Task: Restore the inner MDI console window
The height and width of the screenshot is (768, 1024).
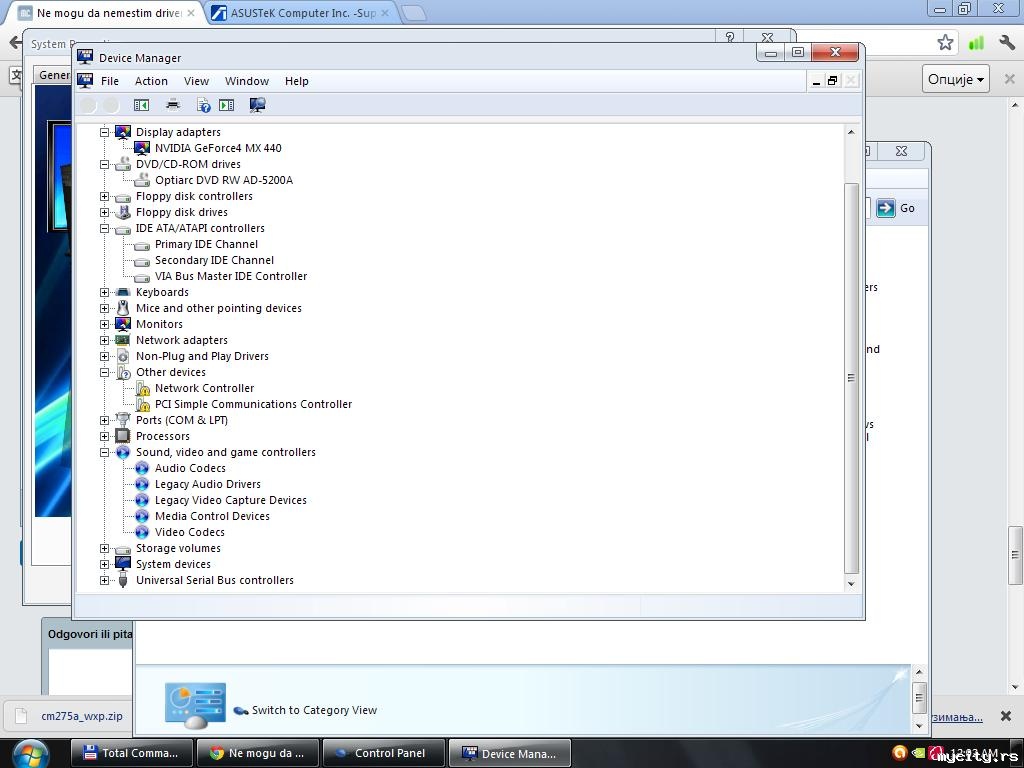Action: 832,81
